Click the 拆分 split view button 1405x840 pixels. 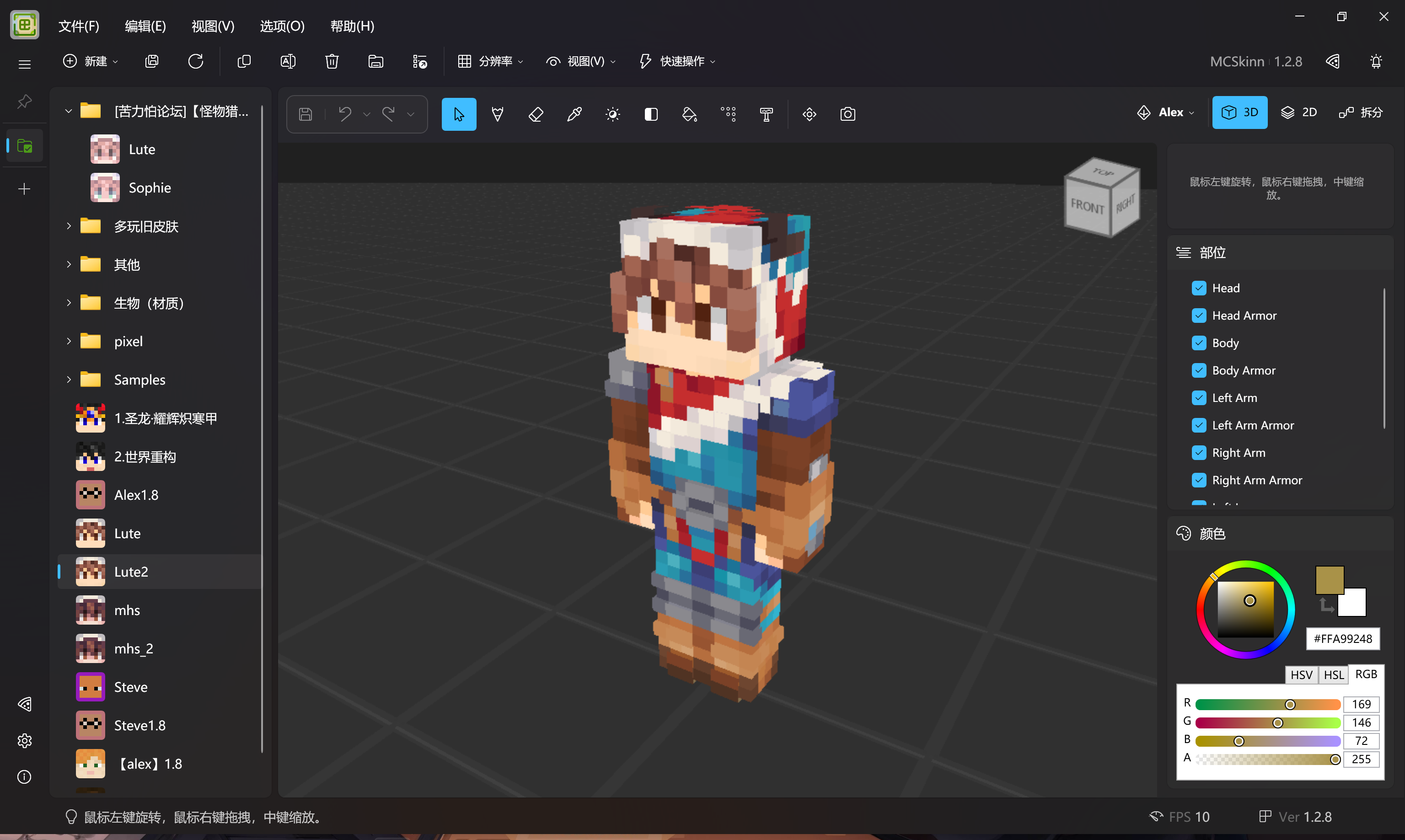1361,112
